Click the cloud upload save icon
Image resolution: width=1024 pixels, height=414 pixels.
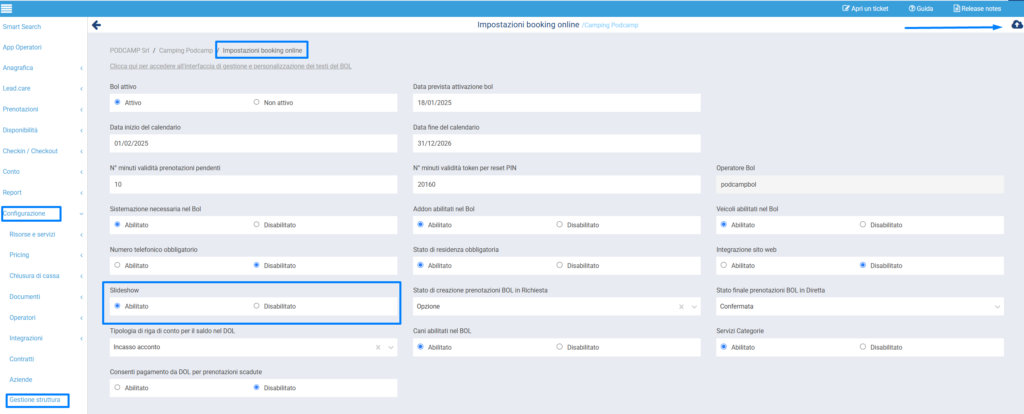1016,25
